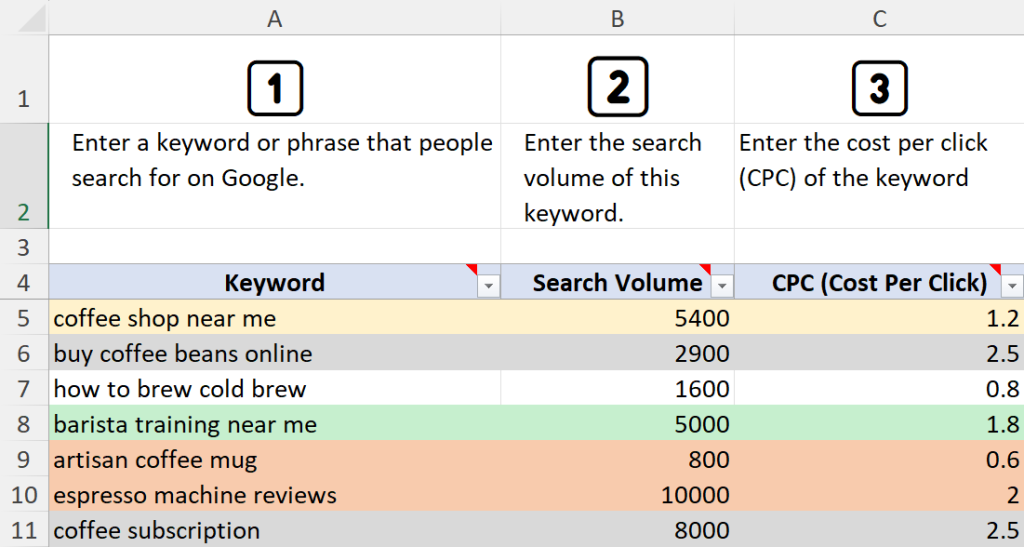Click the red comment marker on Search Volume
This screenshot has height=547, width=1024.
pyautogui.click(x=705, y=269)
